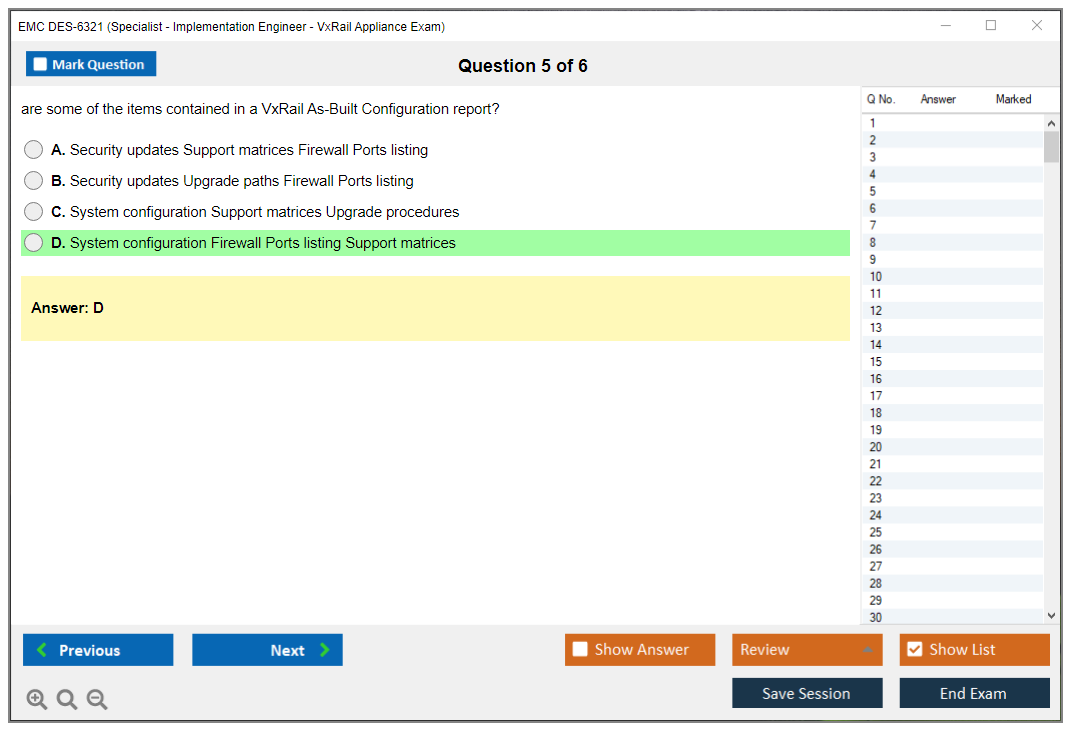Uncheck the Show List checkbox

pos(914,650)
